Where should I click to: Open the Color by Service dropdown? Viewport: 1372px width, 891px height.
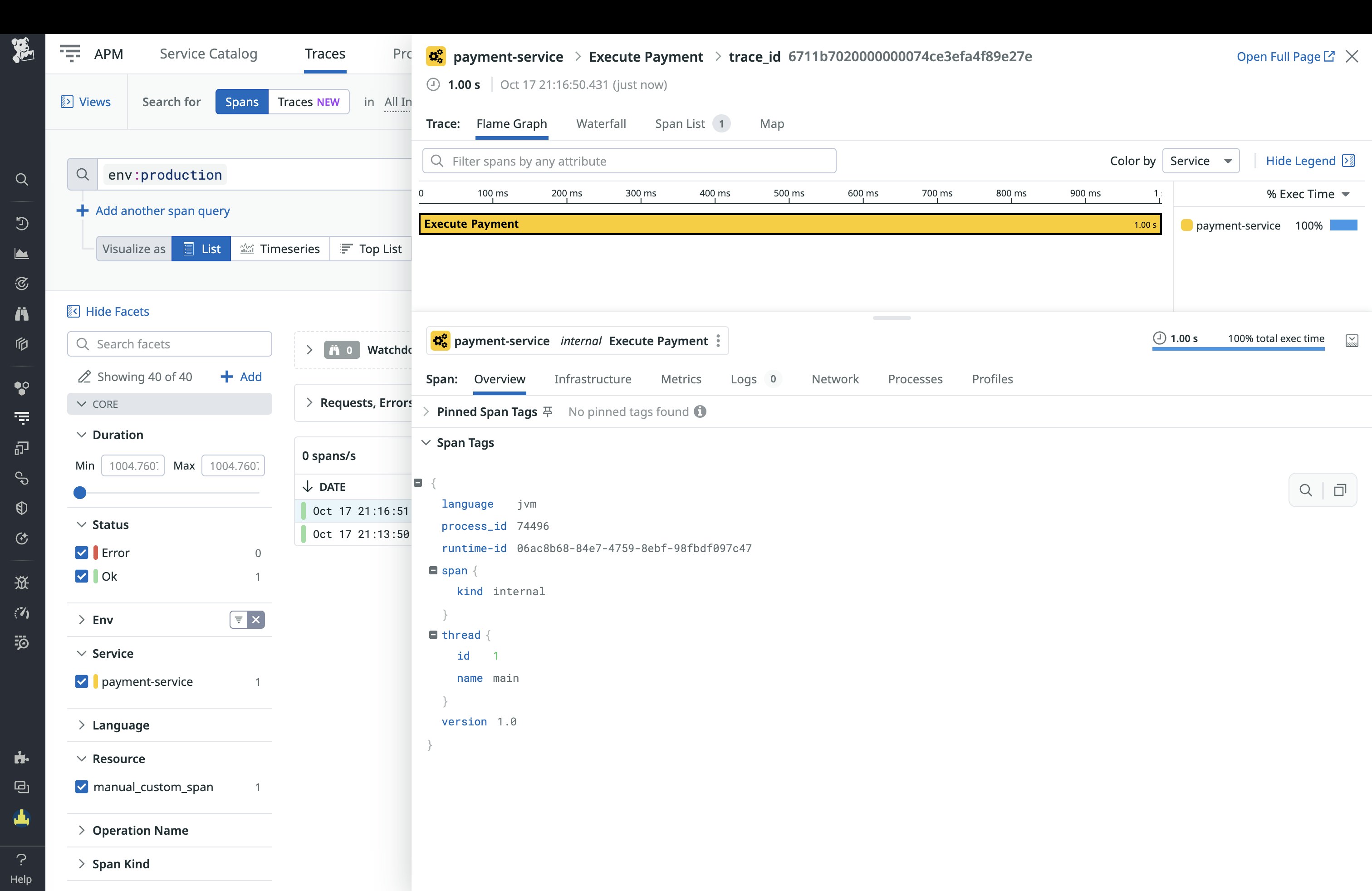click(1200, 161)
